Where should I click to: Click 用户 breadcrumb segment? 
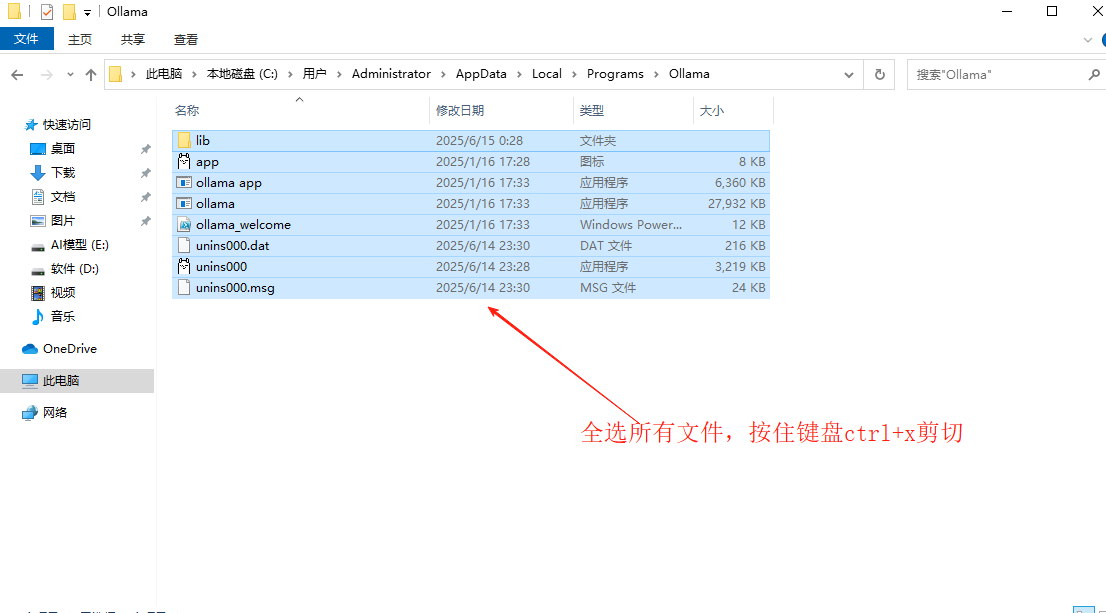(315, 74)
